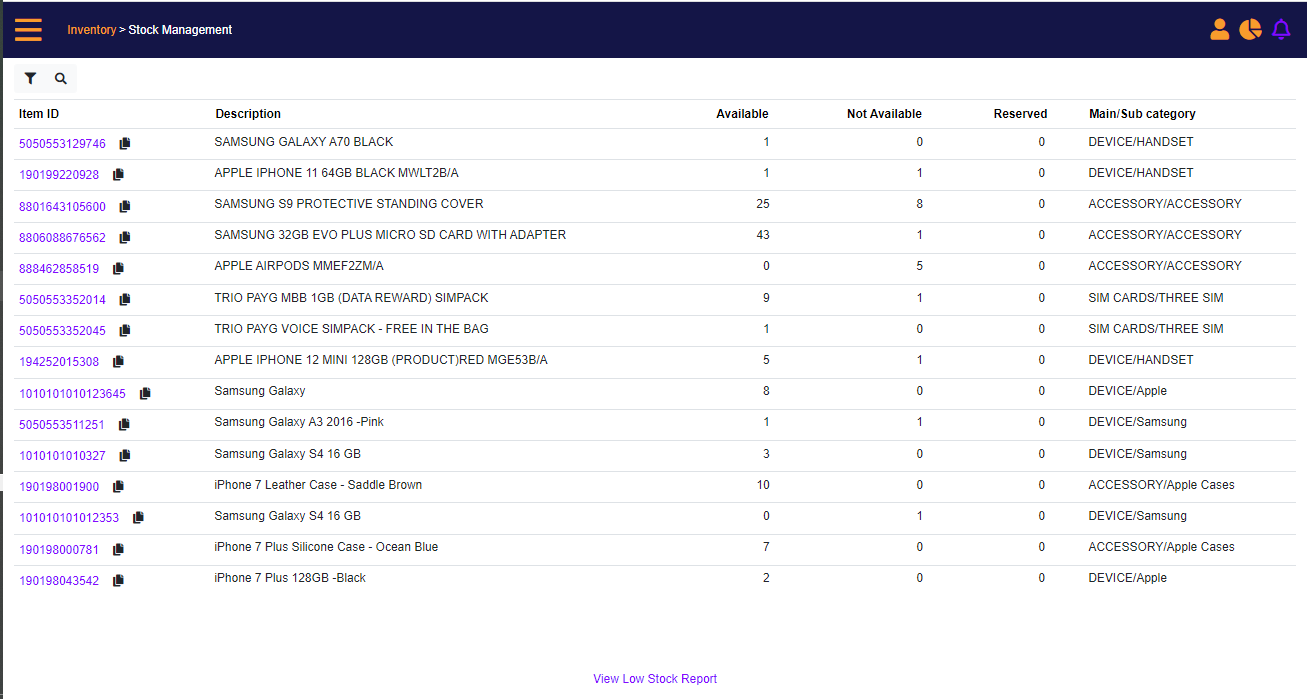Click the Not Available column header

[884, 114]
